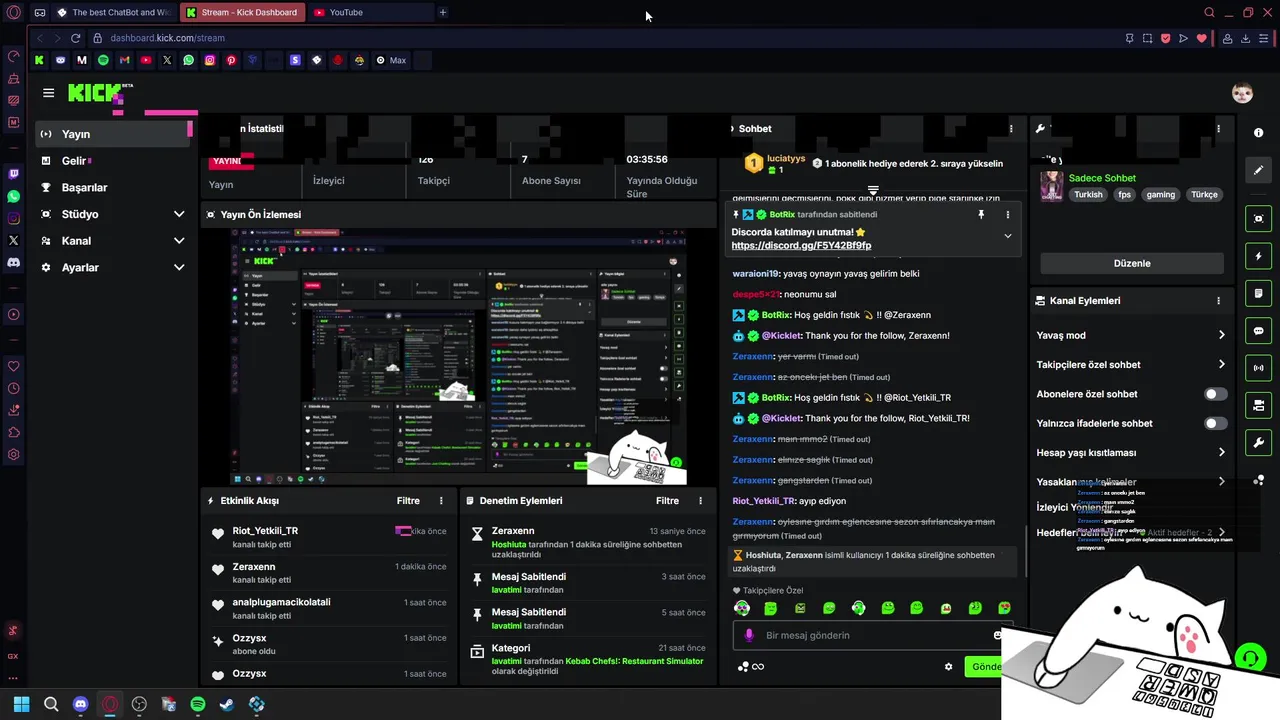Toggle the wrench tools widget icon

[1258, 442]
